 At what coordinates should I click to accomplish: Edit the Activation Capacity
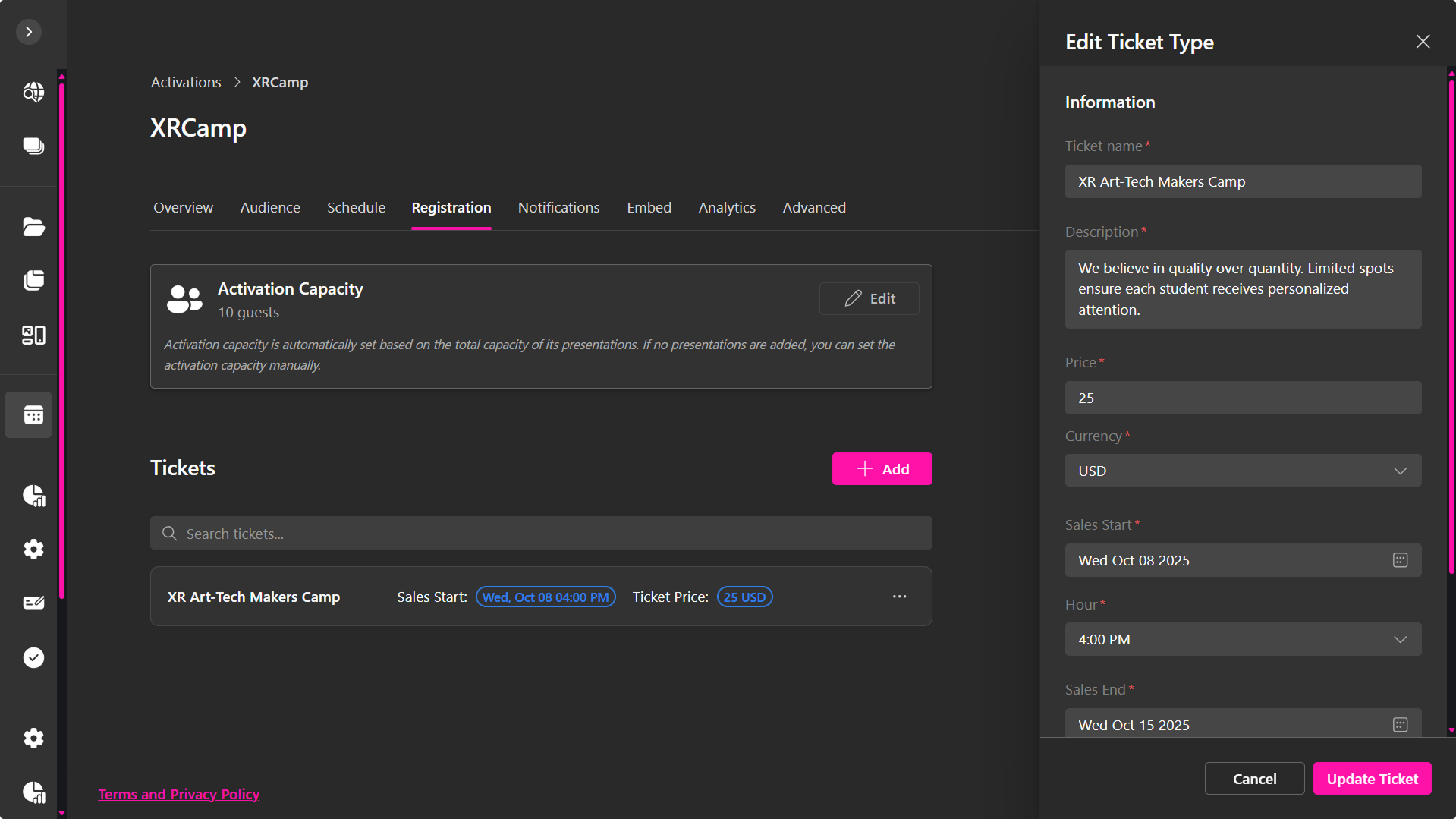pyautogui.click(x=870, y=298)
